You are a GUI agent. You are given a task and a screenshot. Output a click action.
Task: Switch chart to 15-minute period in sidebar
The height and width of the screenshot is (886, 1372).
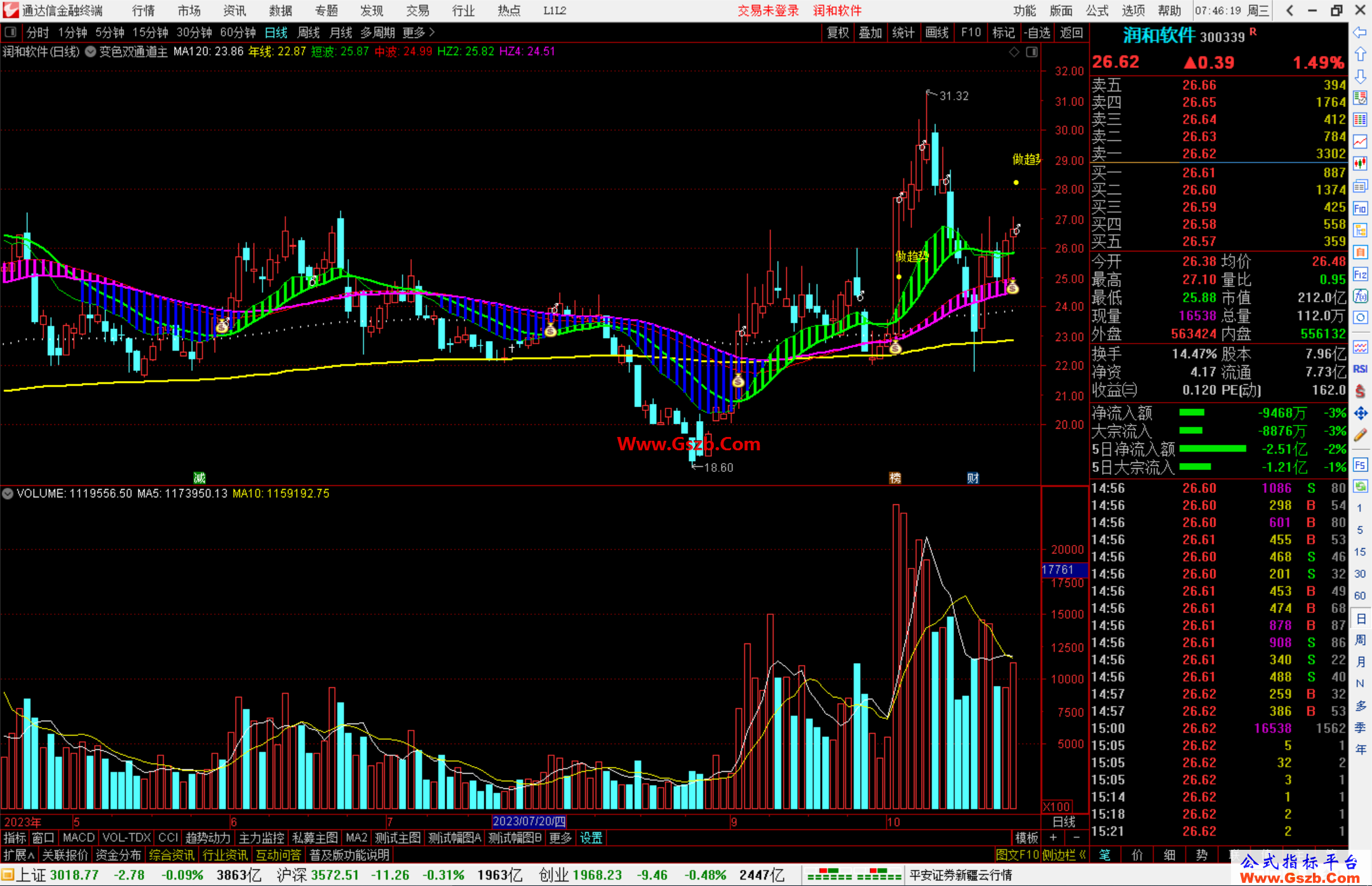1360,552
